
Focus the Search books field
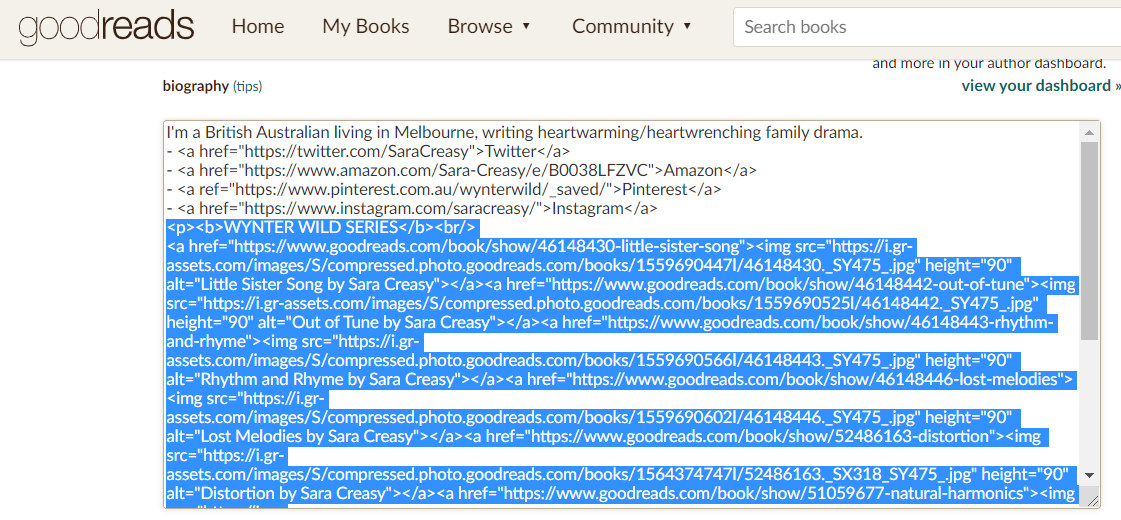tap(925, 27)
